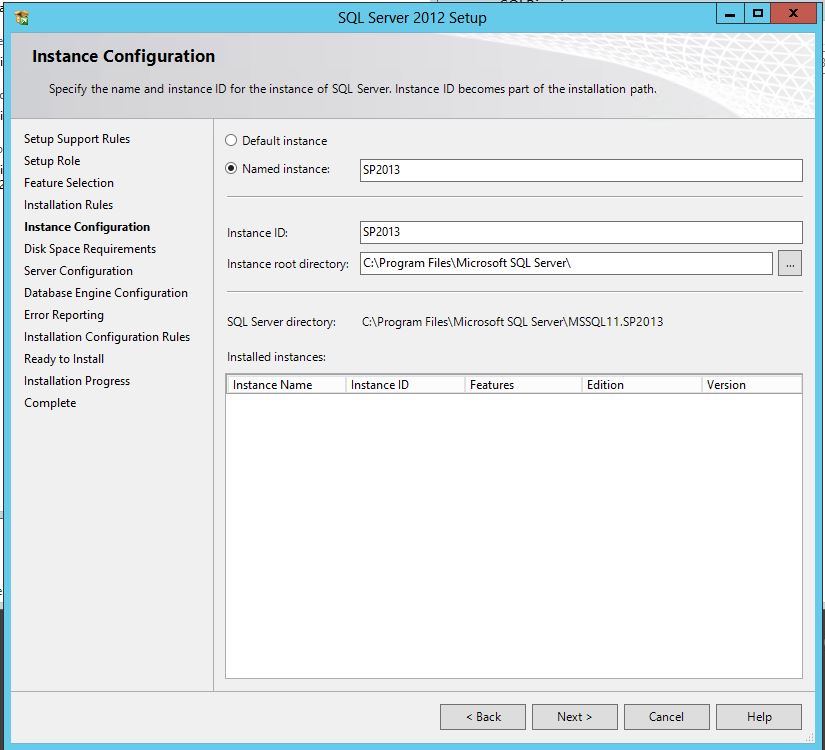Click Disk Space Requirements step
825x750 pixels.
click(90, 249)
